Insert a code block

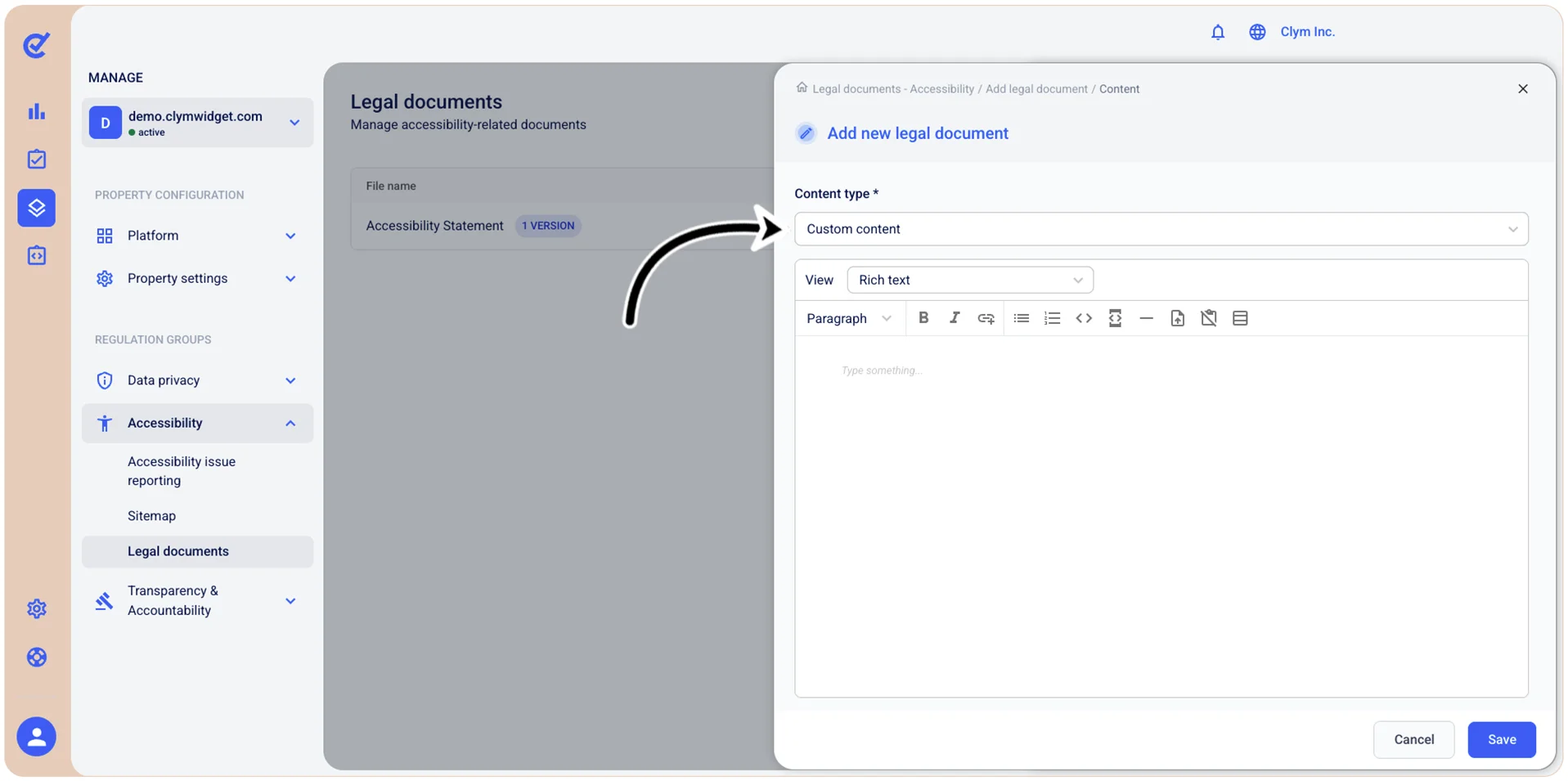coord(1115,318)
